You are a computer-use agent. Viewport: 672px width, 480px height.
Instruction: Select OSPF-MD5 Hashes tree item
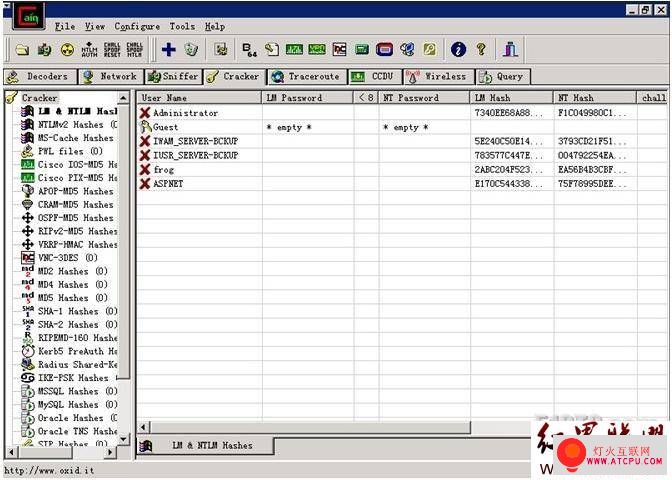[69, 218]
